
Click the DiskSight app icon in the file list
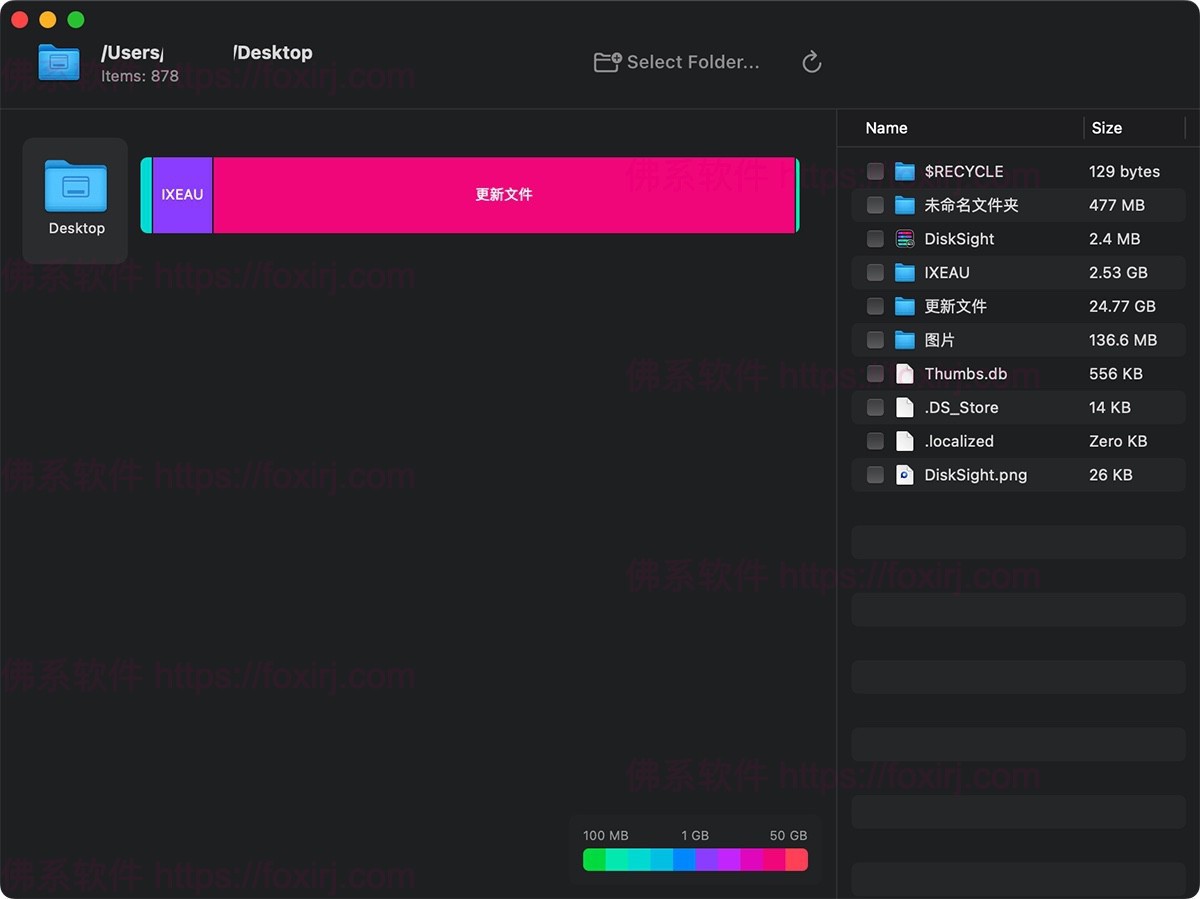click(x=905, y=238)
